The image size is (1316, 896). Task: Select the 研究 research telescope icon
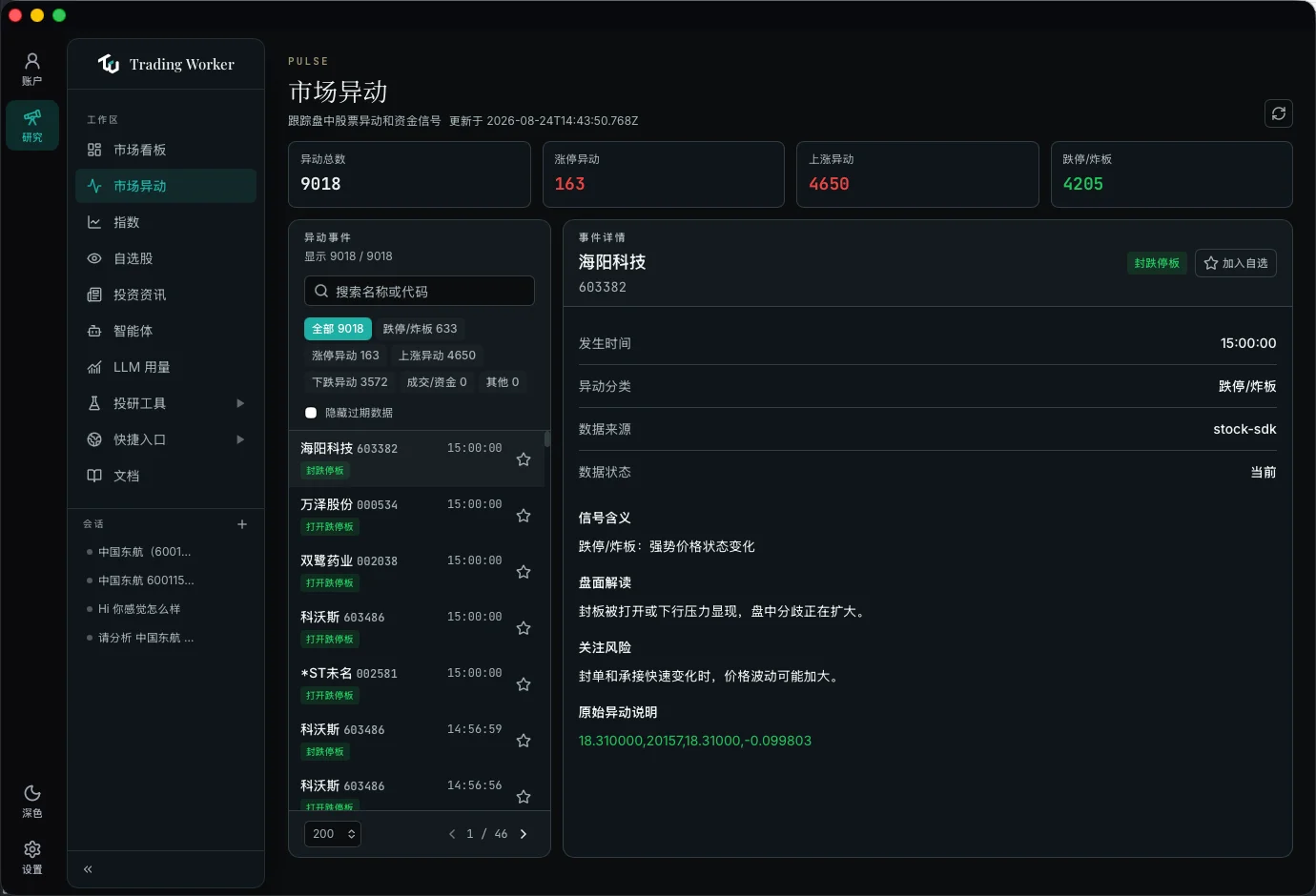point(32,126)
